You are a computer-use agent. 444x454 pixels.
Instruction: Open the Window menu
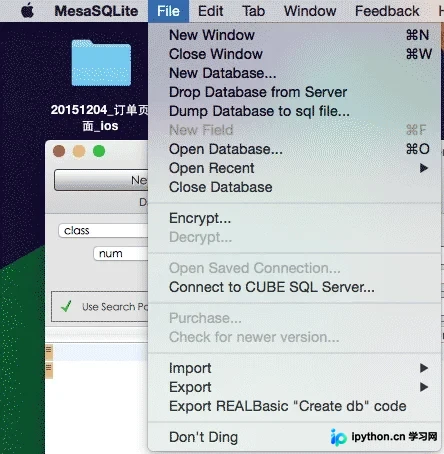(310, 11)
